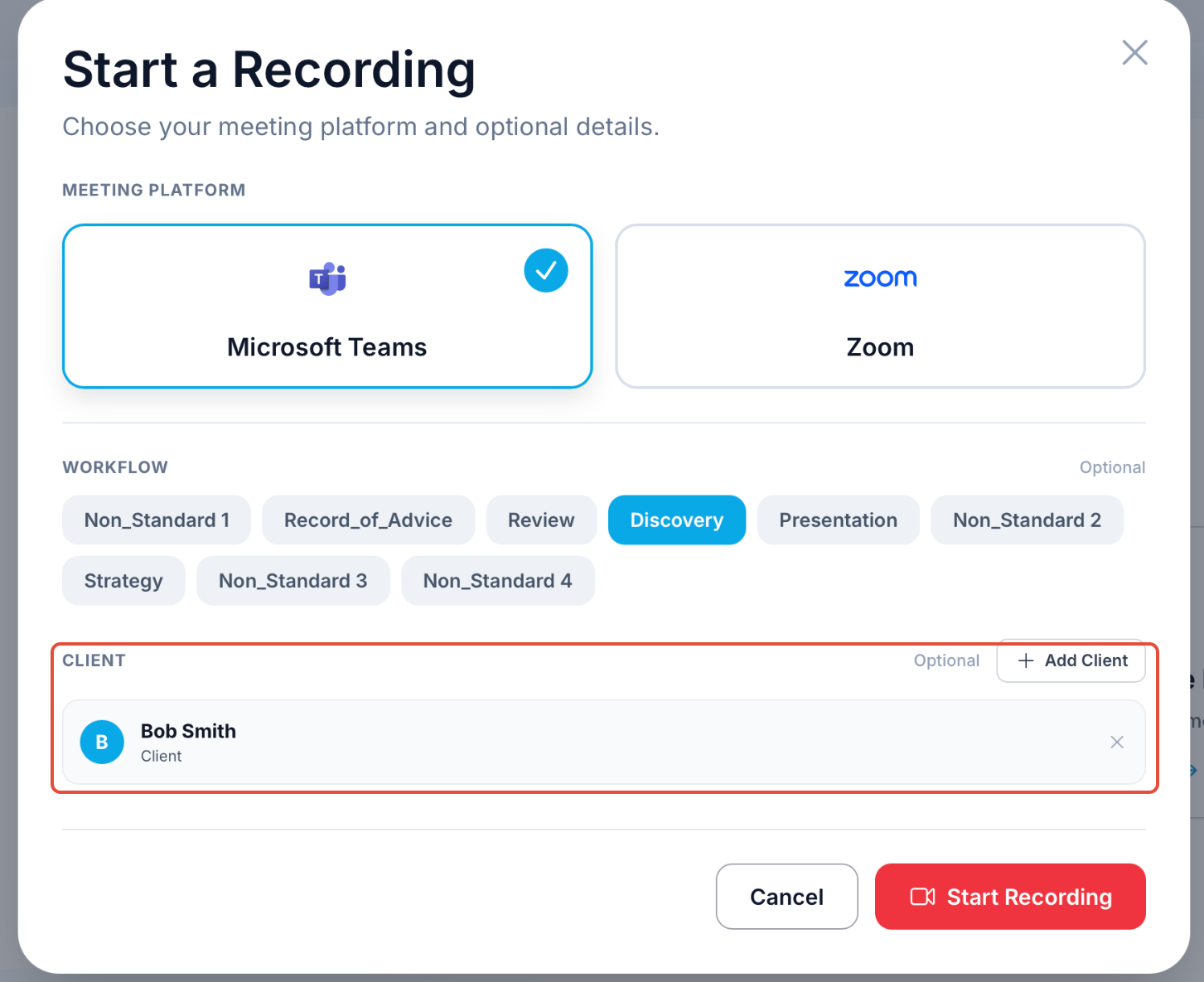The height and width of the screenshot is (982, 1204).
Task: Remove Bob Smith from client list
Action: (1117, 742)
